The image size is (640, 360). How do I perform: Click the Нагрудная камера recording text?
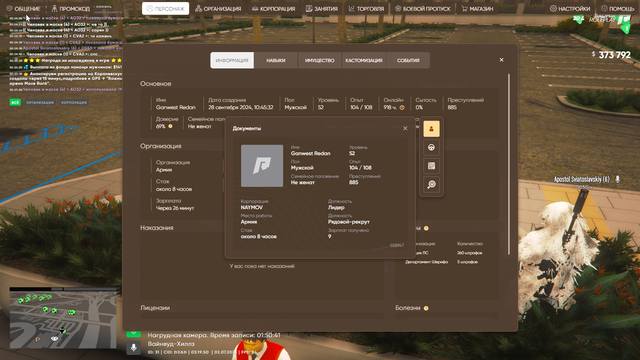tap(214, 335)
